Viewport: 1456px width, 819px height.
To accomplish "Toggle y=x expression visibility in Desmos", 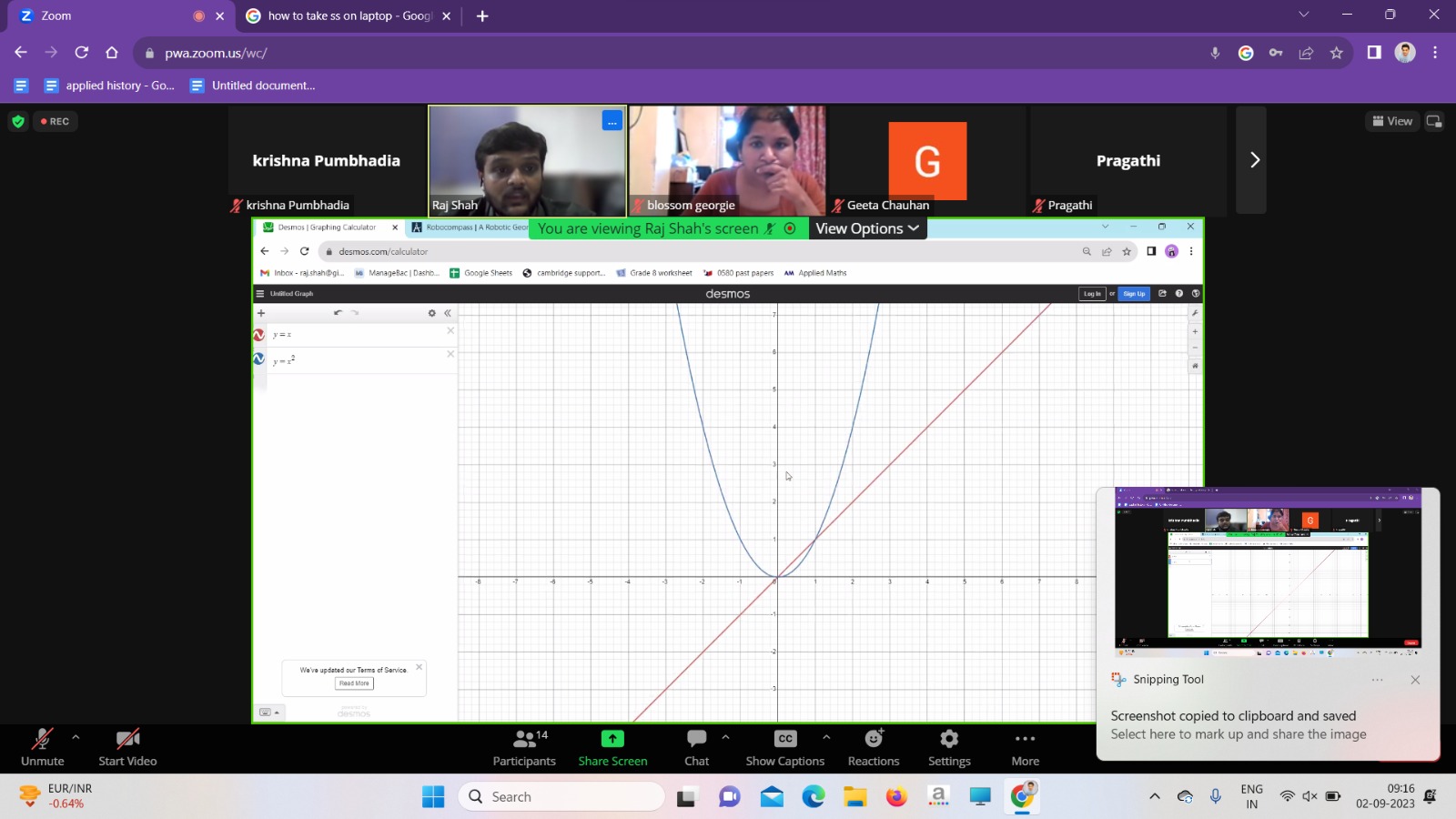I will (259, 335).
